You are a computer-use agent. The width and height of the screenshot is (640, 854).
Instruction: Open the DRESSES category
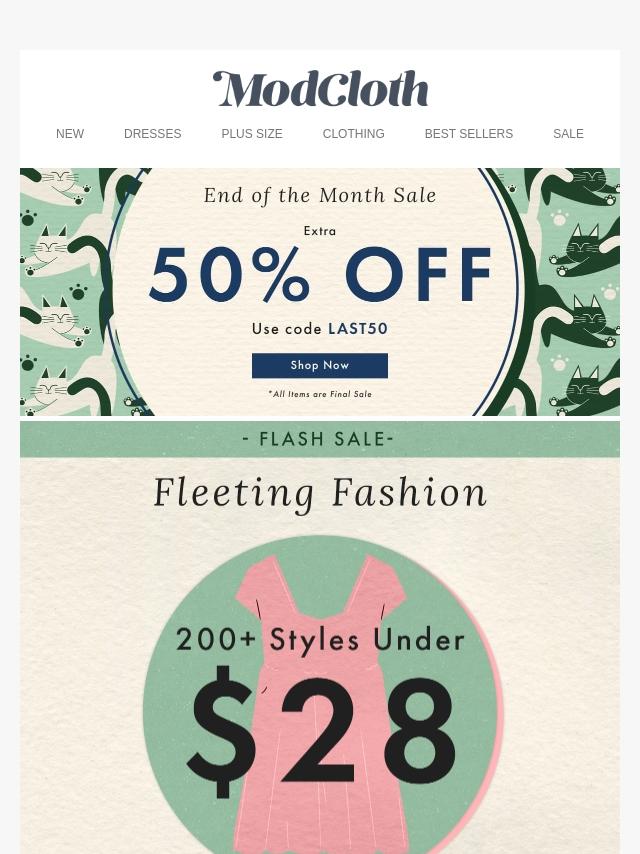click(x=153, y=133)
